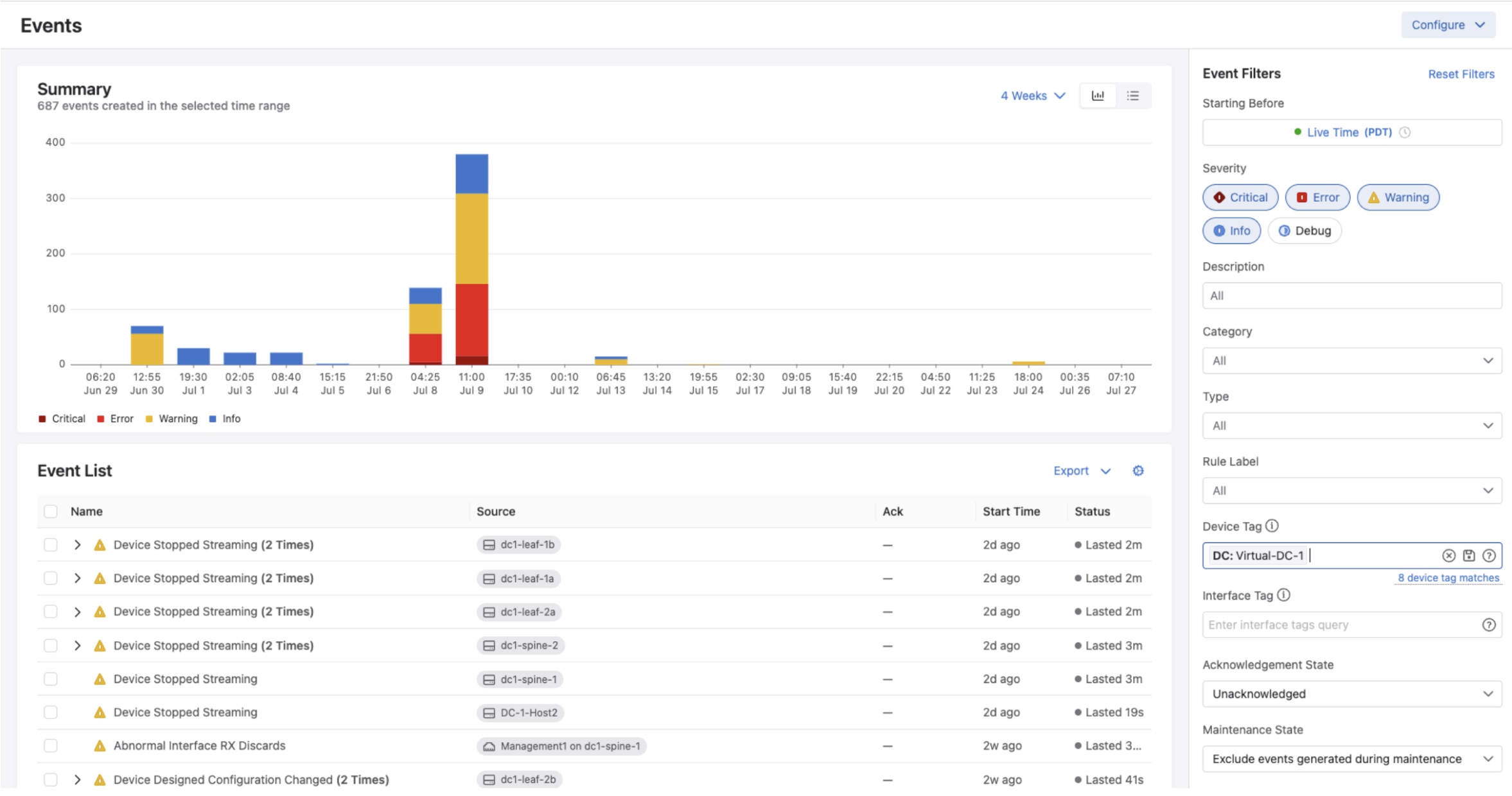Toggle Critical severity filter
Screen dimensions: 1512x796
(1240, 197)
